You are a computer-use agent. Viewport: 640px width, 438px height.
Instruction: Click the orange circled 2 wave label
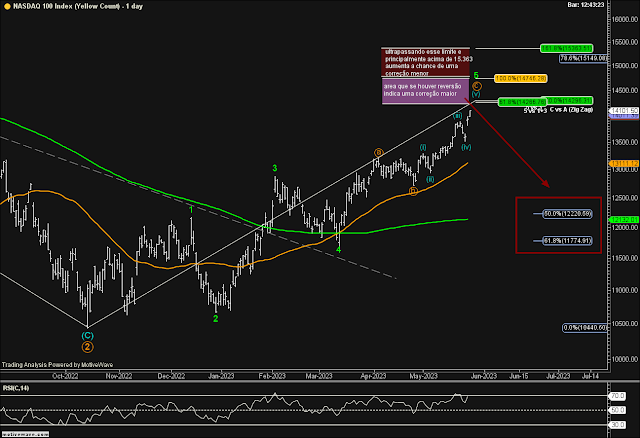click(87, 347)
